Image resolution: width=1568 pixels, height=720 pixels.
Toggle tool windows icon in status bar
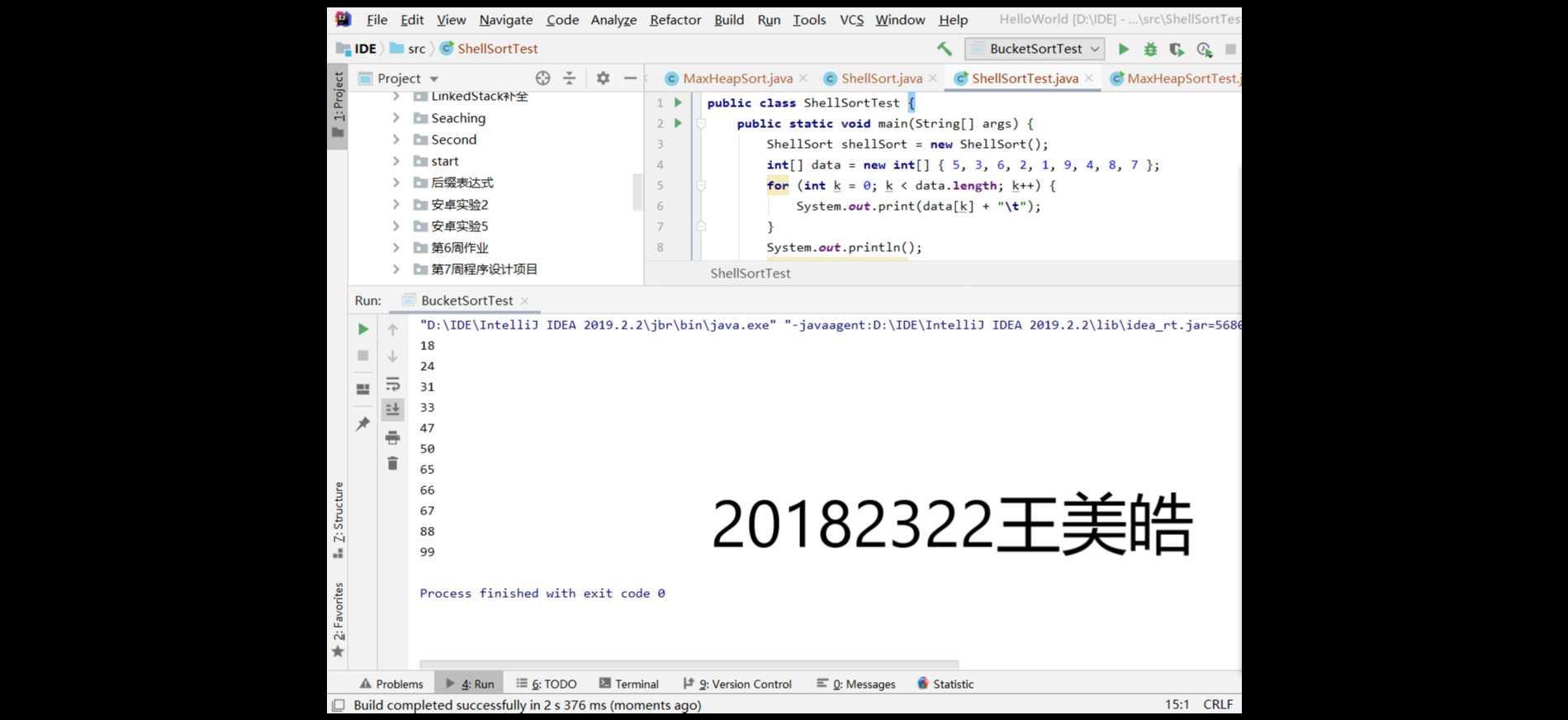pos(338,705)
